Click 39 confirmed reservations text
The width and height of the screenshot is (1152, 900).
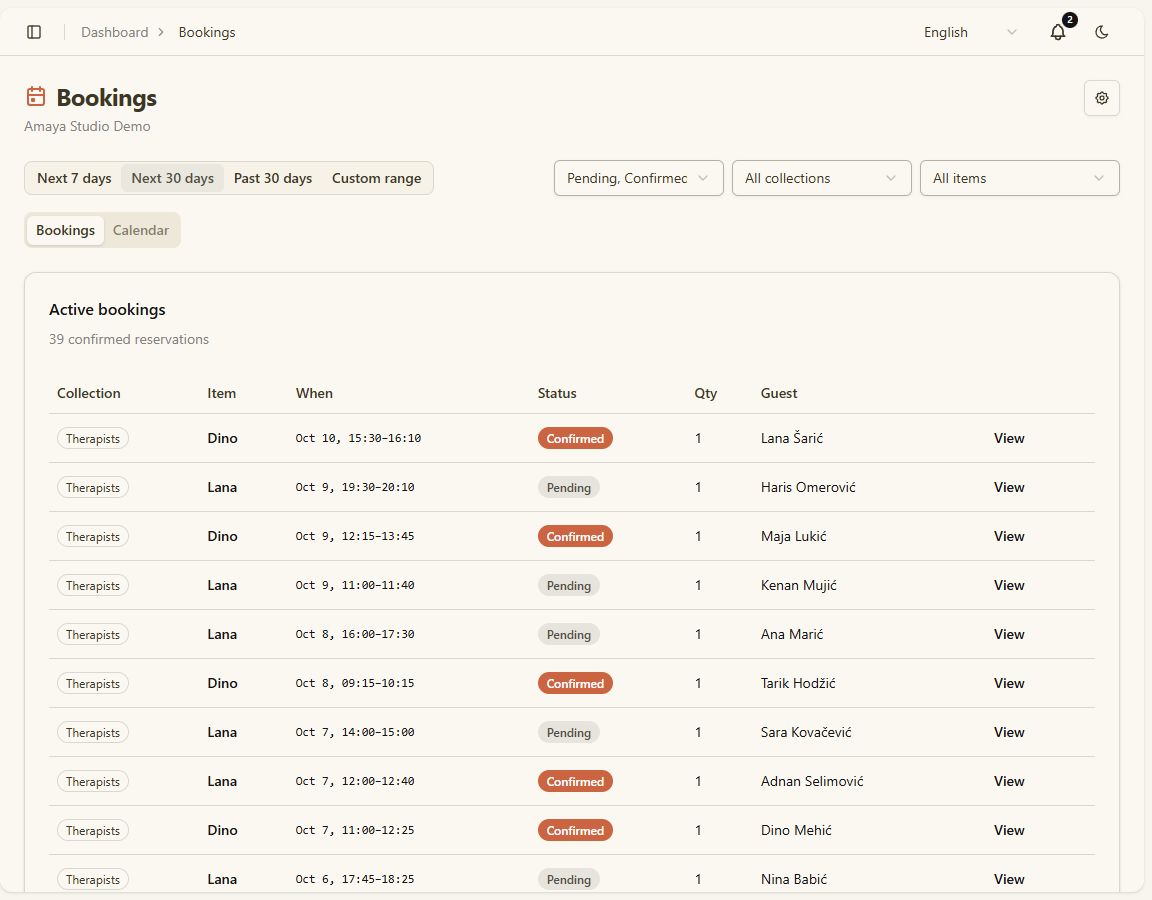(x=129, y=339)
